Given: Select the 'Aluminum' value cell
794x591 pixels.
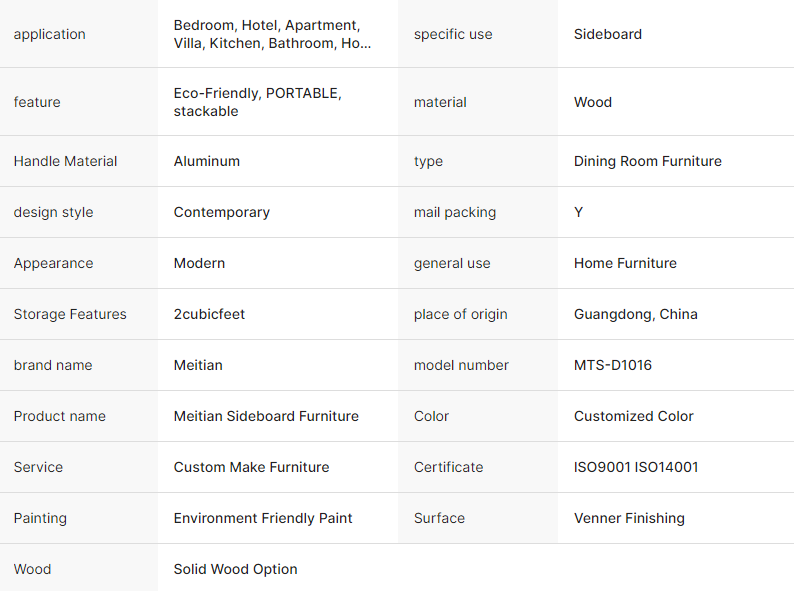Looking at the screenshot, I should point(207,161).
